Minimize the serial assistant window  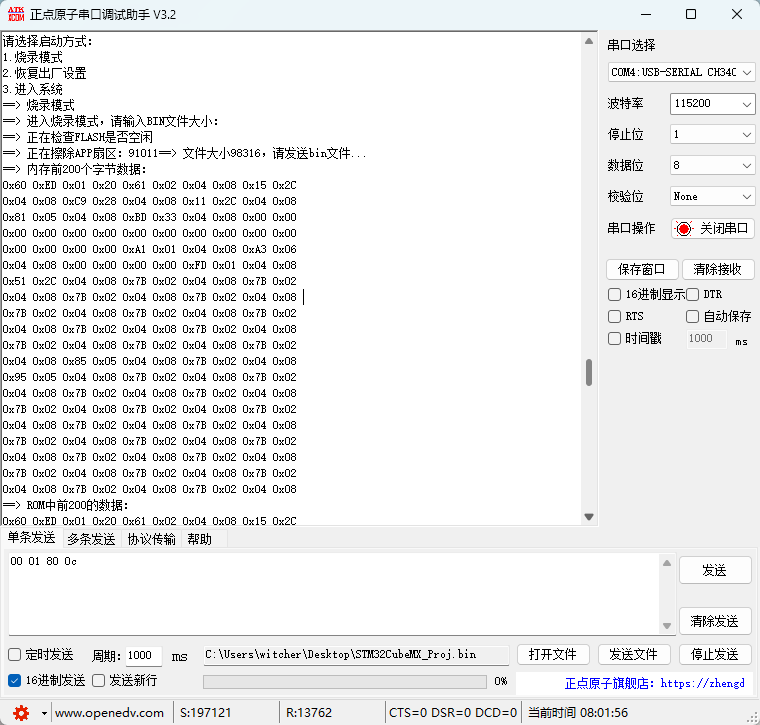tap(646, 14)
